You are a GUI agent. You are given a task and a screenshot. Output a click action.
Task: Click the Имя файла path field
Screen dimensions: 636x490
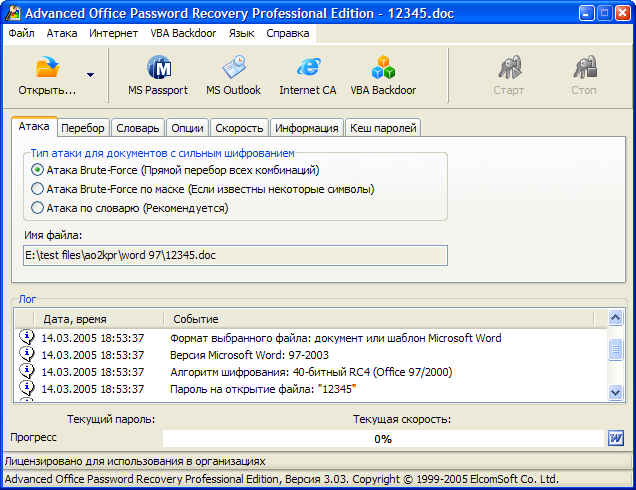(x=235, y=255)
